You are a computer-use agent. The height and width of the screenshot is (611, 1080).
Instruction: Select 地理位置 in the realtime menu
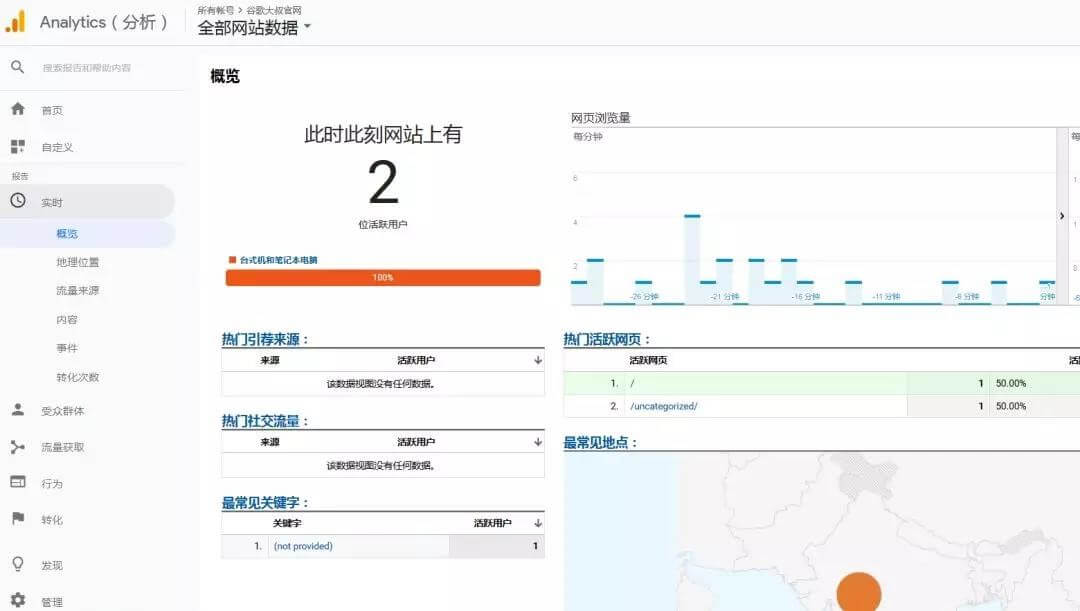(x=78, y=262)
